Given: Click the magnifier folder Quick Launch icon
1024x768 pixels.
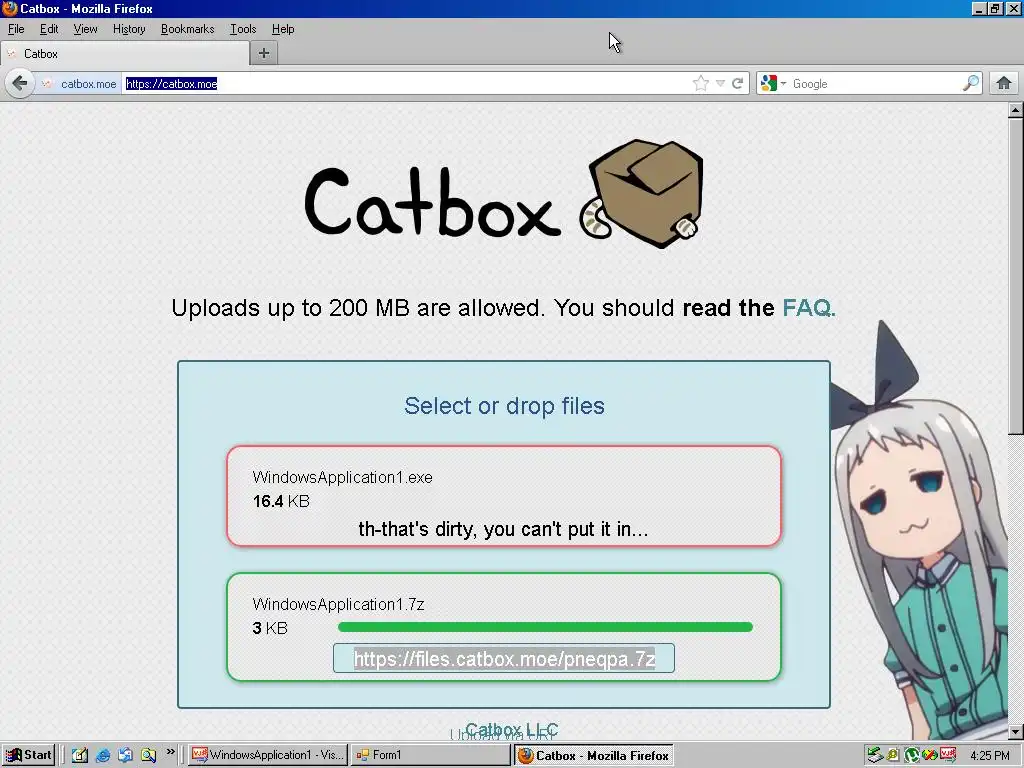Looking at the screenshot, I should [x=148, y=755].
